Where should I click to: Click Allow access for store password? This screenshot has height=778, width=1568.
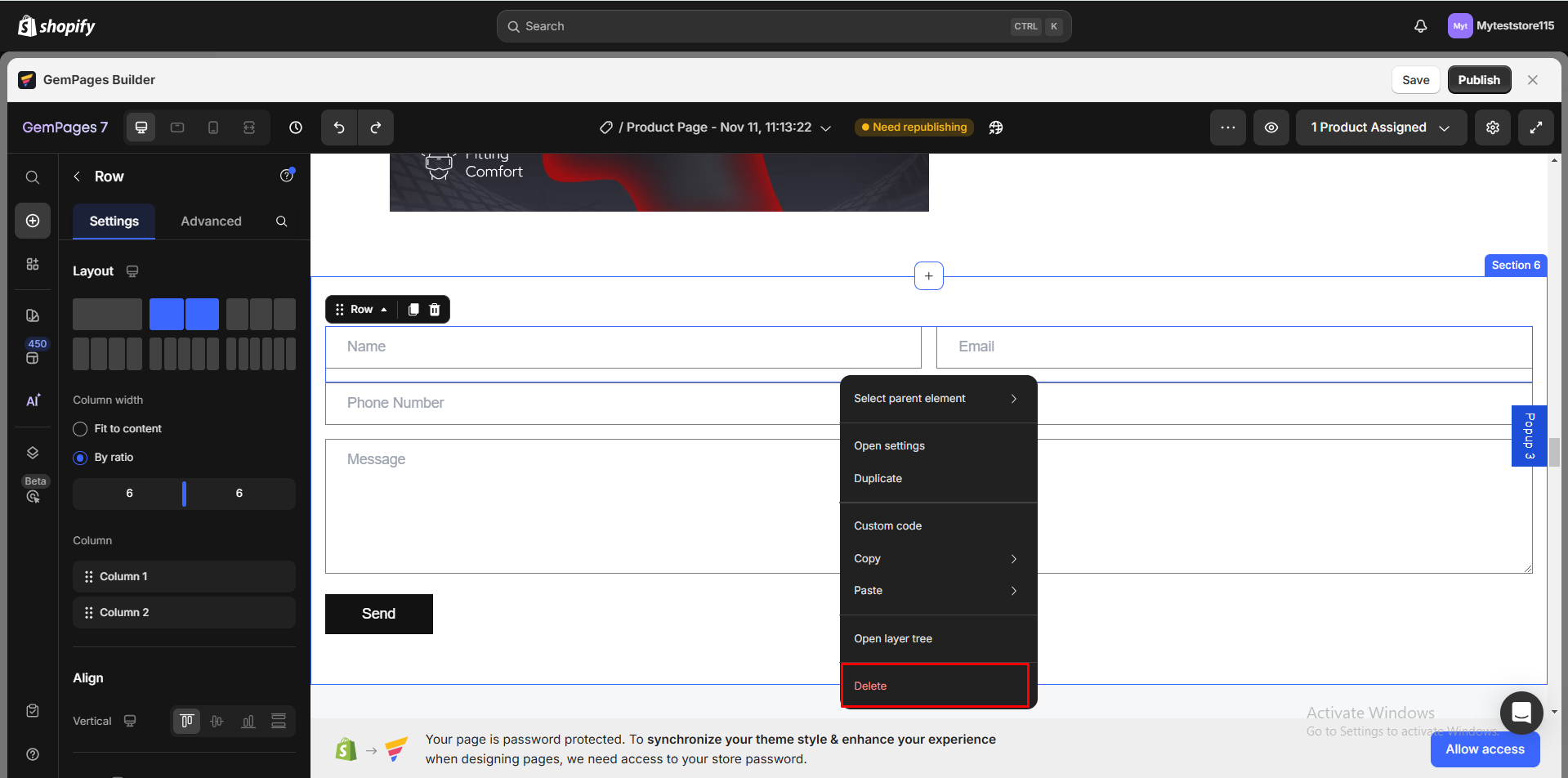point(1484,749)
